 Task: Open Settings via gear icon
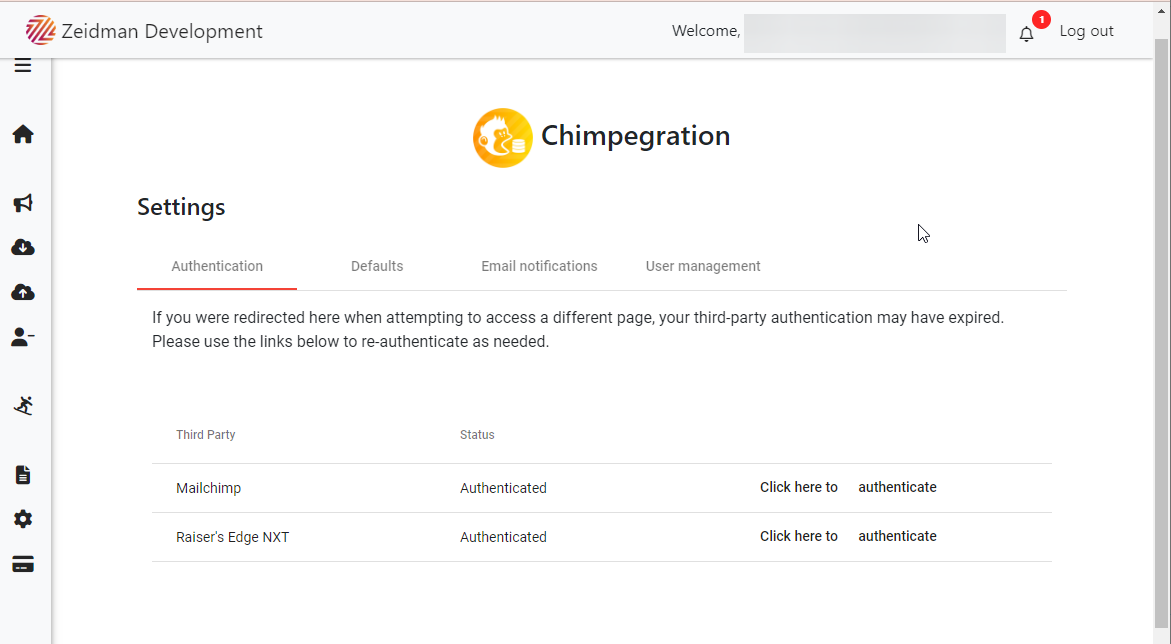[x=23, y=519]
